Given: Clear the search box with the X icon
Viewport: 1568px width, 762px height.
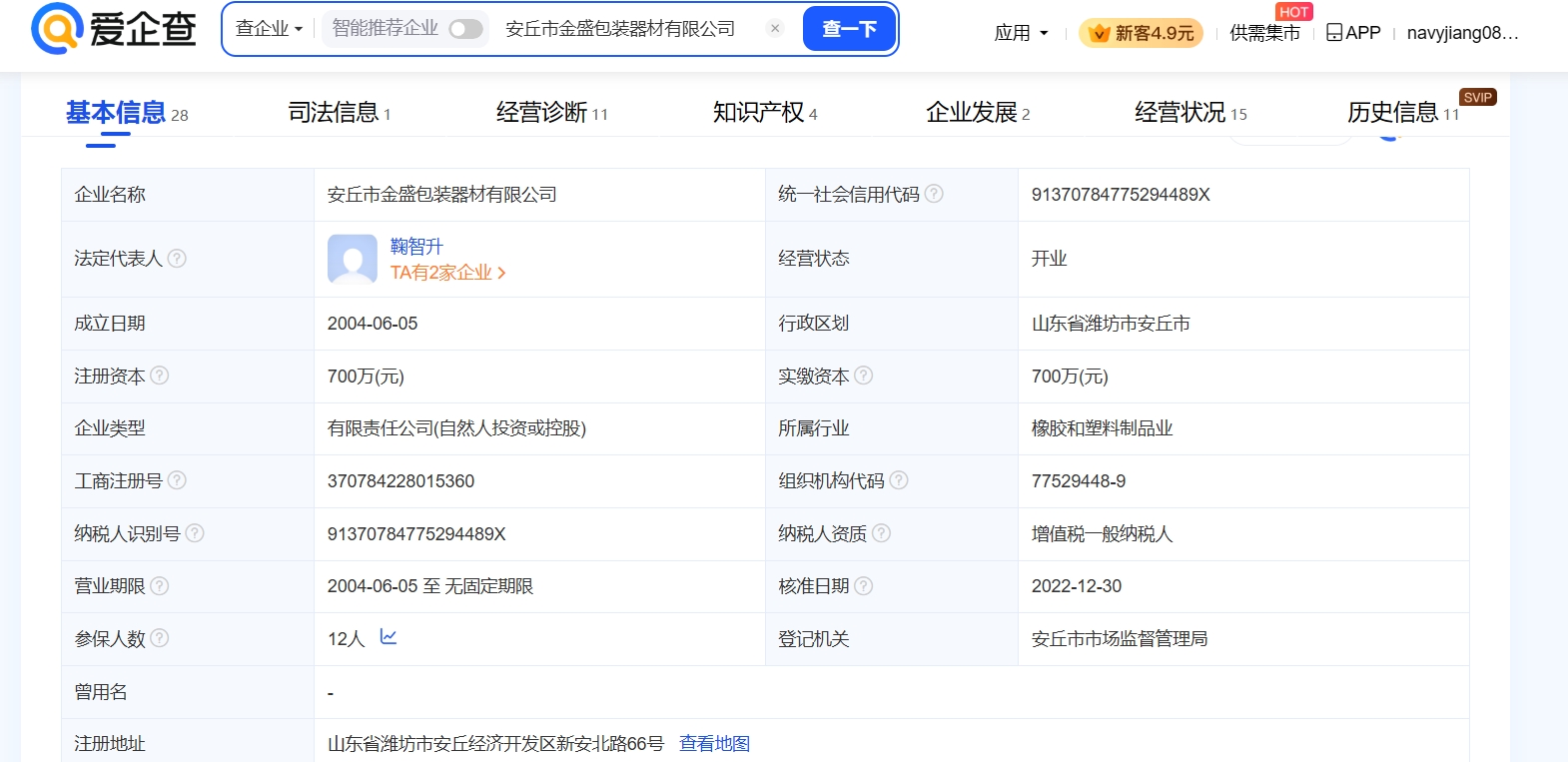Looking at the screenshot, I should 775,29.
